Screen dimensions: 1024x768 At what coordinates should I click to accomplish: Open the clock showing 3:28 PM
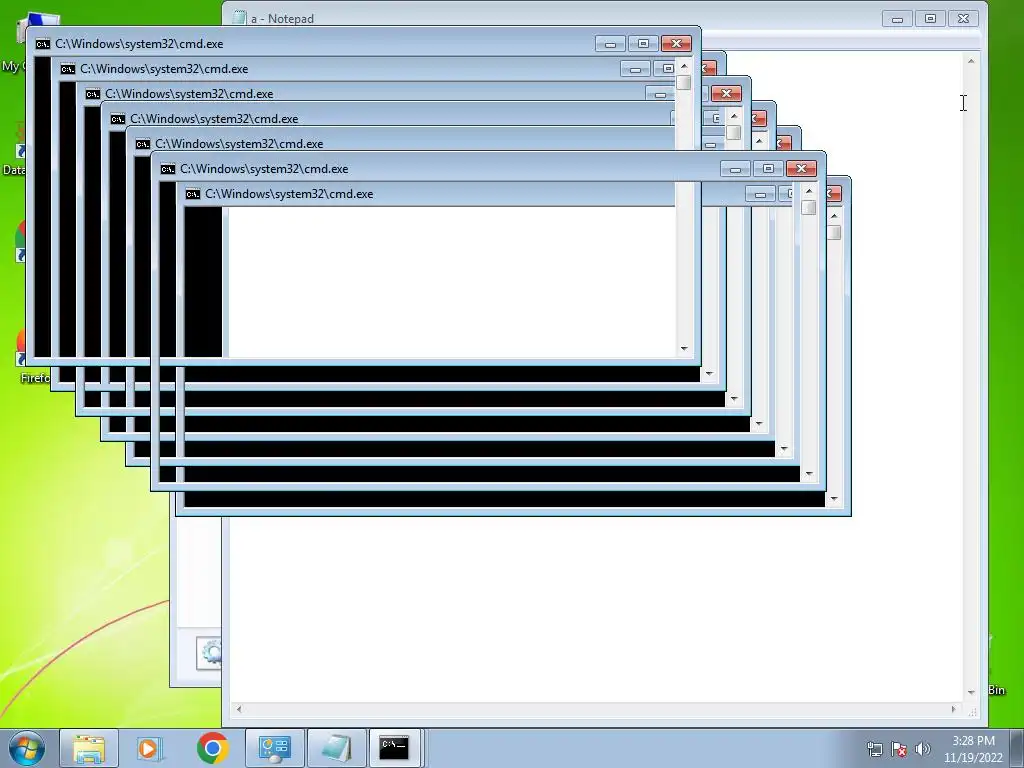point(973,749)
